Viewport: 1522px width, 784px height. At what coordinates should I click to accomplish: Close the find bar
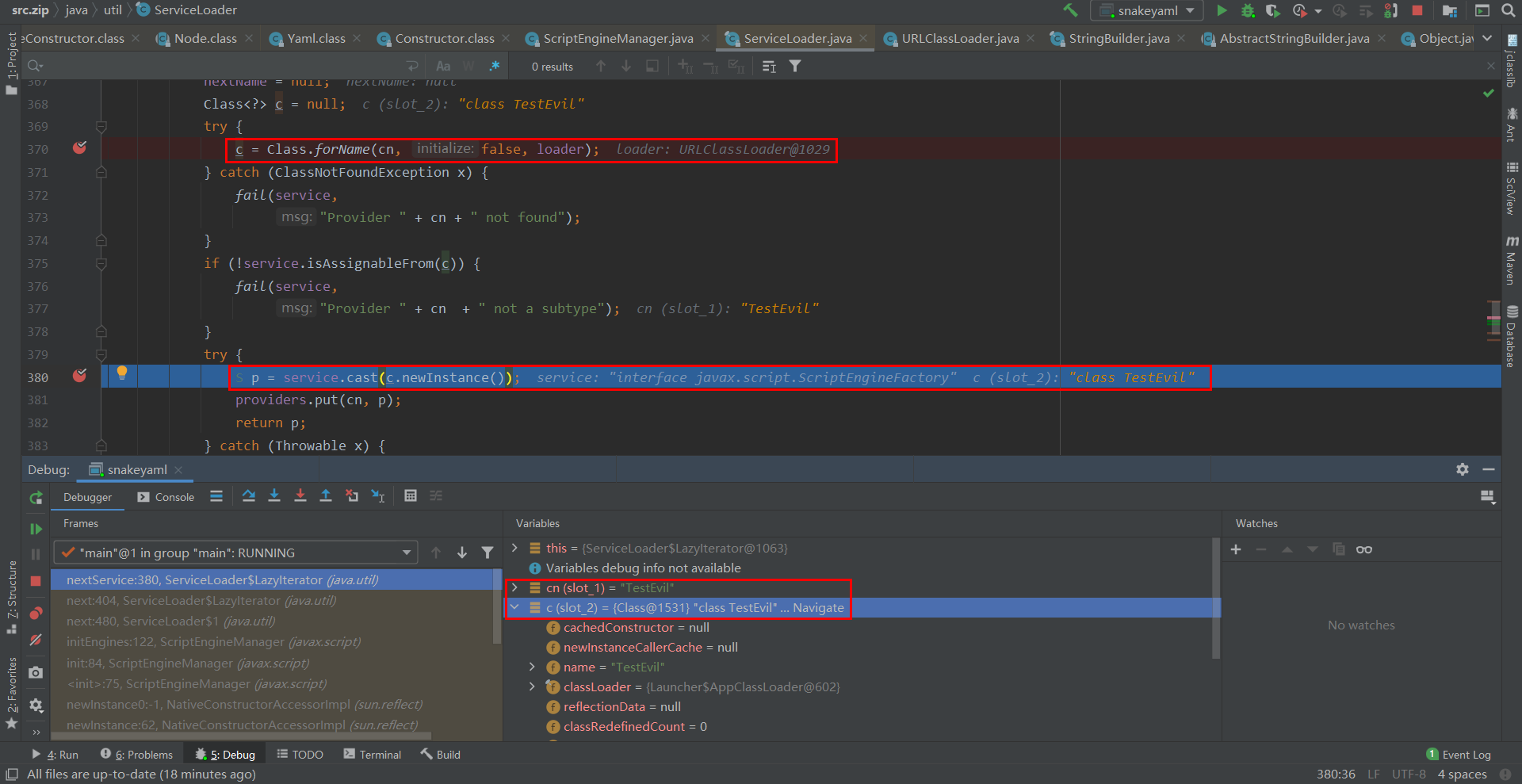click(x=1490, y=67)
